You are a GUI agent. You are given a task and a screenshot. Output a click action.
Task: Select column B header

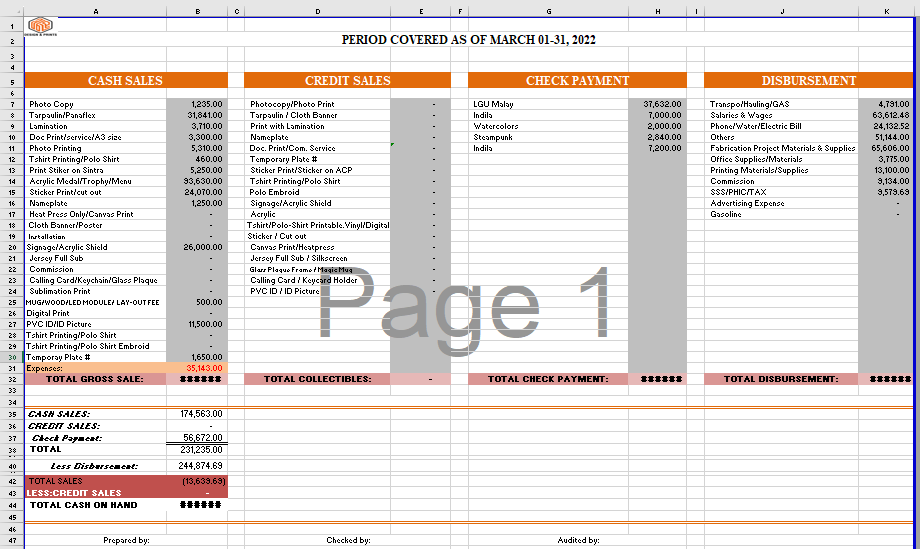(197, 11)
